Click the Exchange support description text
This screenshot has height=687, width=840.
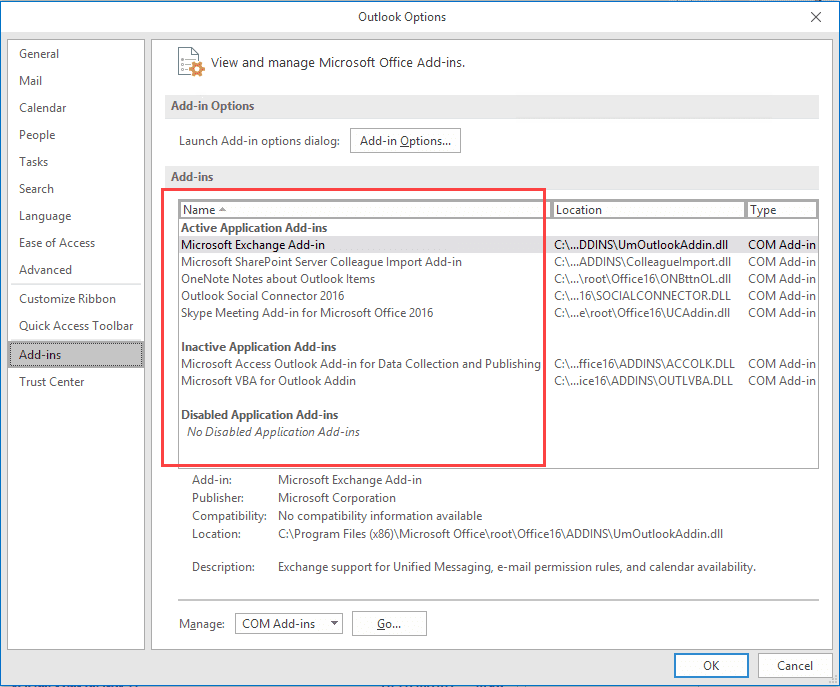click(517, 567)
